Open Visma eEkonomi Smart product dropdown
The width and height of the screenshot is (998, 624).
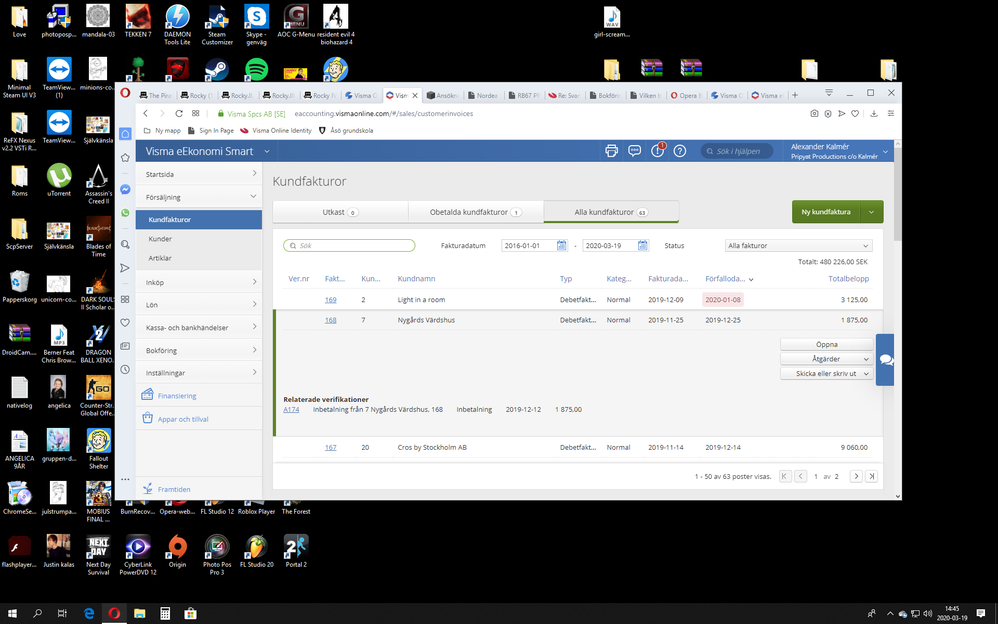pos(267,152)
